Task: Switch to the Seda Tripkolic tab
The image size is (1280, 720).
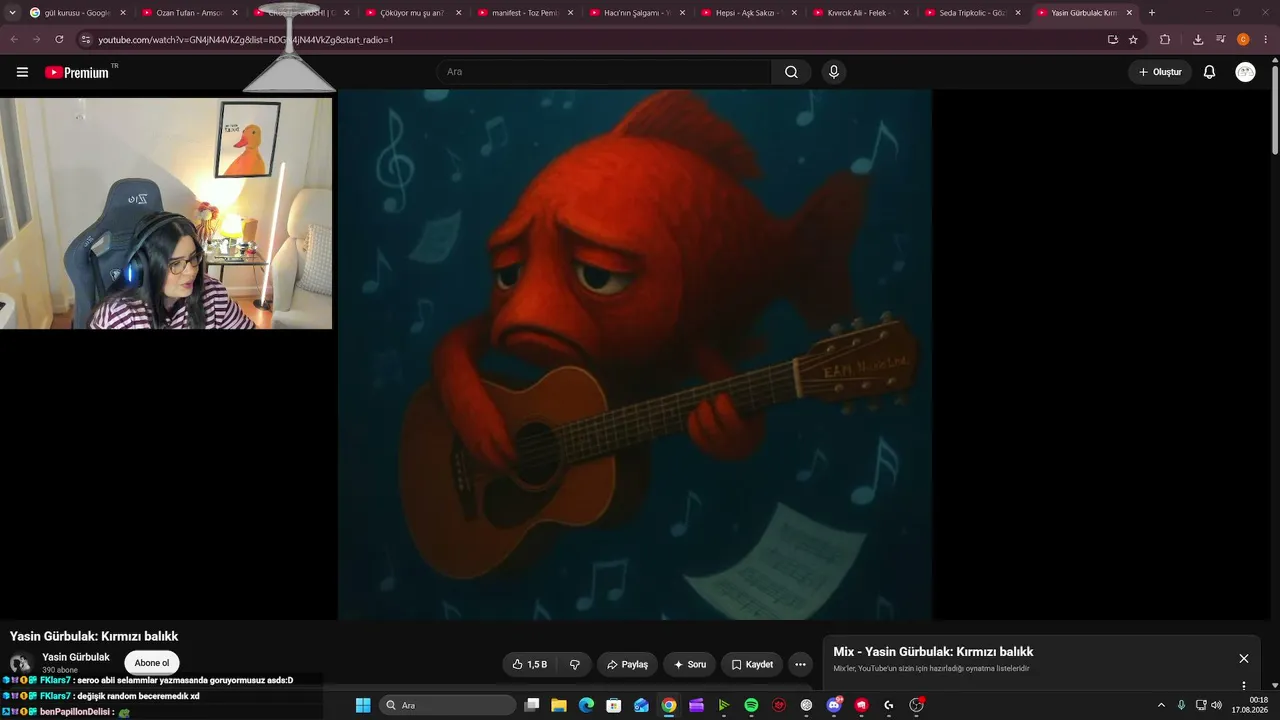Action: tap(972, 13)
